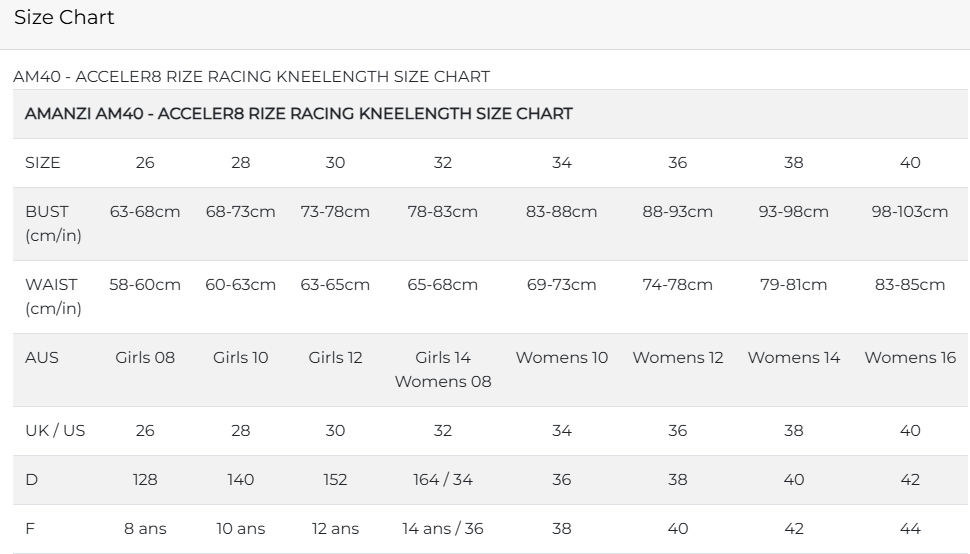The width and height of the screenshot is (970, 554).
Task: Select waist value 63-65cm
Action: pos(335,284)
